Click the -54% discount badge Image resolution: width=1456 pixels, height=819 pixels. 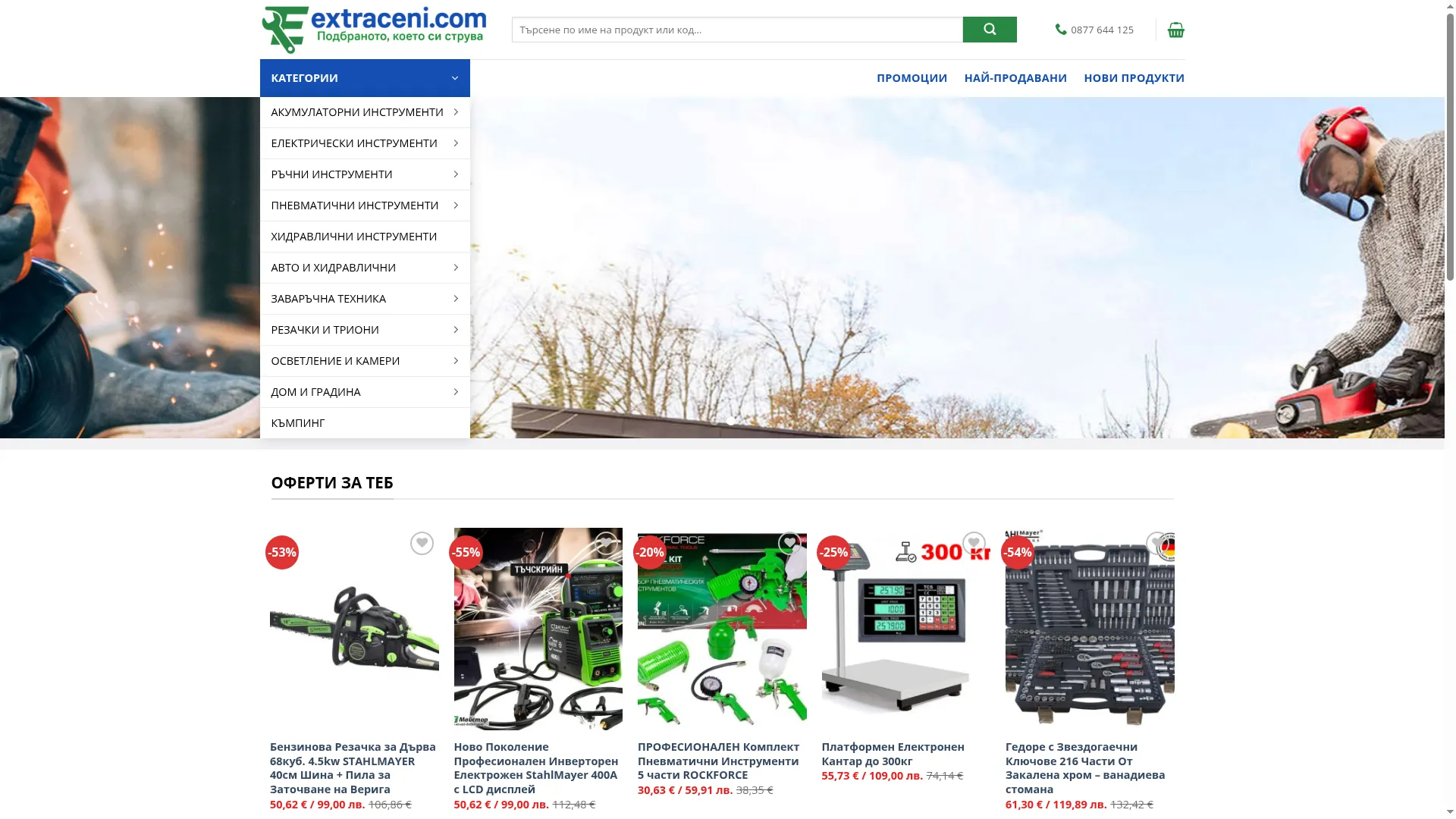(1018, 552)
